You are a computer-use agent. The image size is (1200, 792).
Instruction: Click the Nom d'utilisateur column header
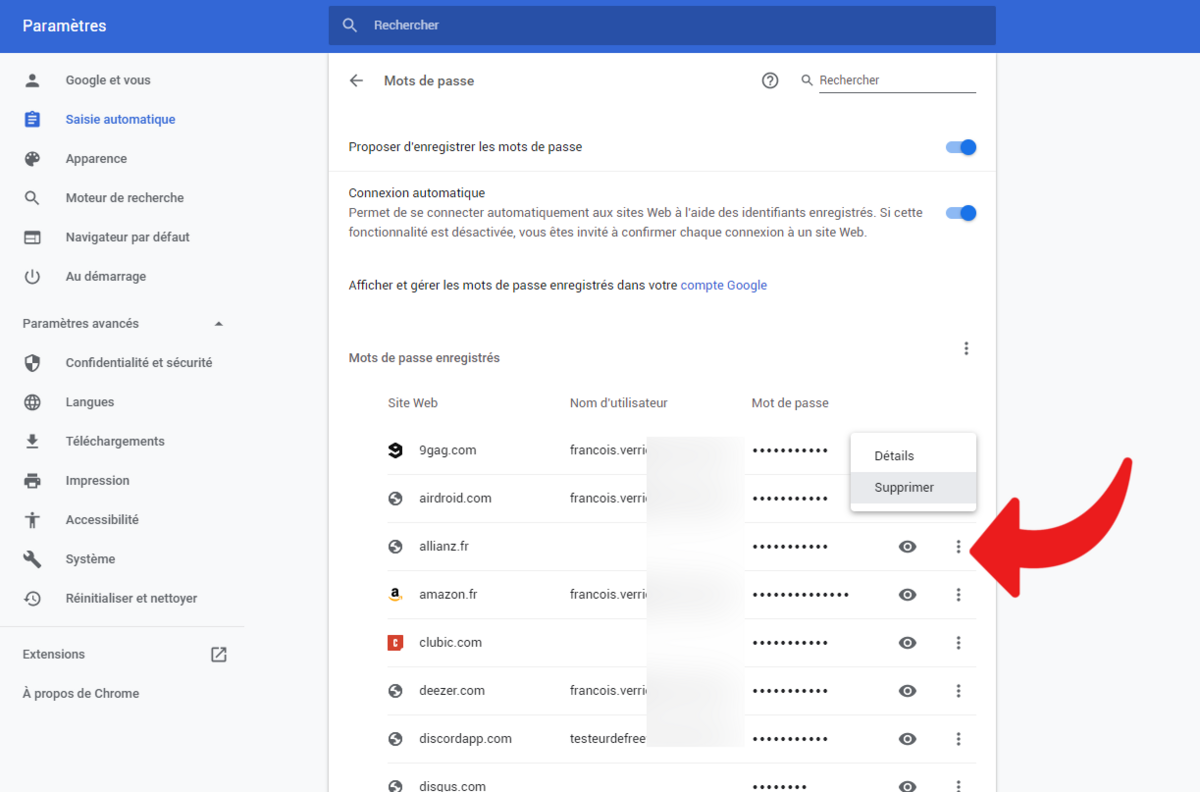[618, 403]
